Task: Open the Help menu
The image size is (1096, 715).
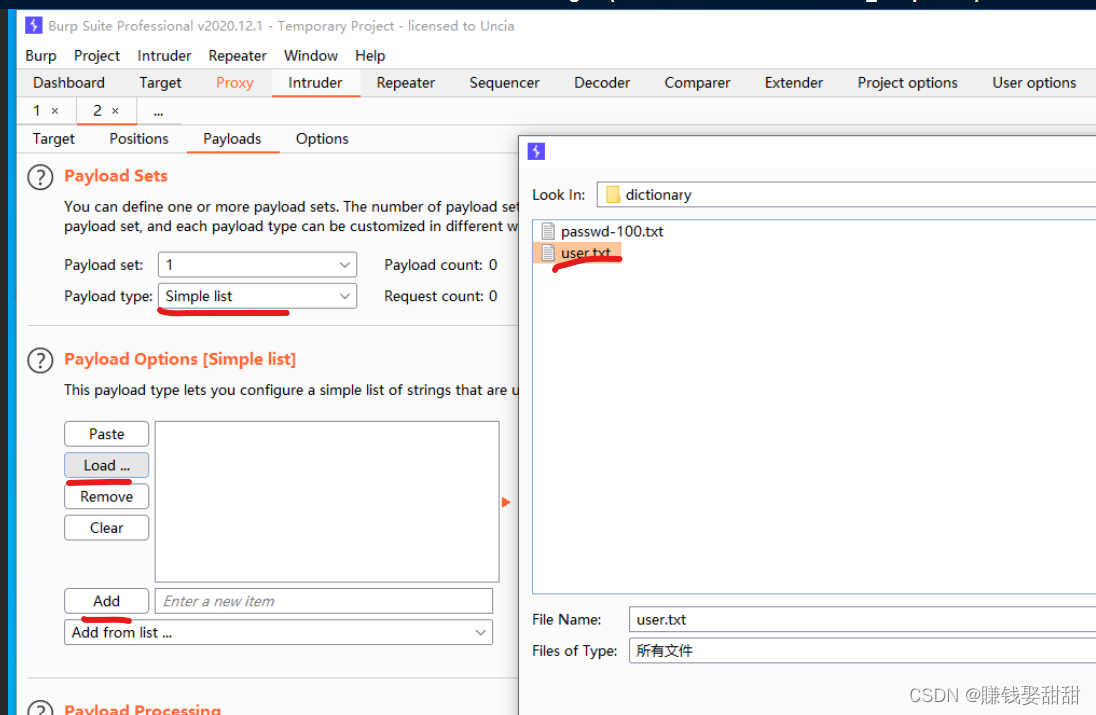Action: coord(370,56)
